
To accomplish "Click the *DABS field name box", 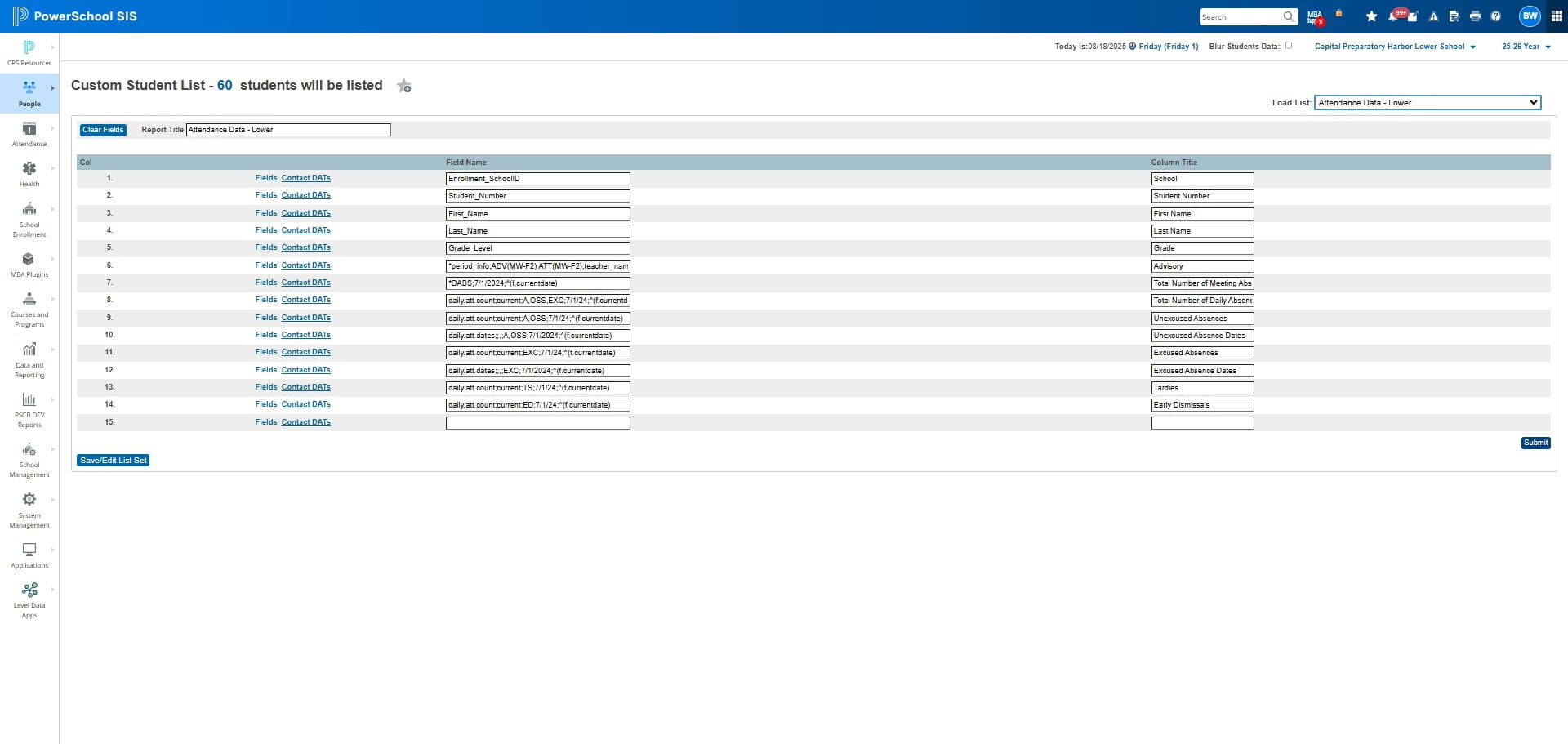I will [538, 283].
